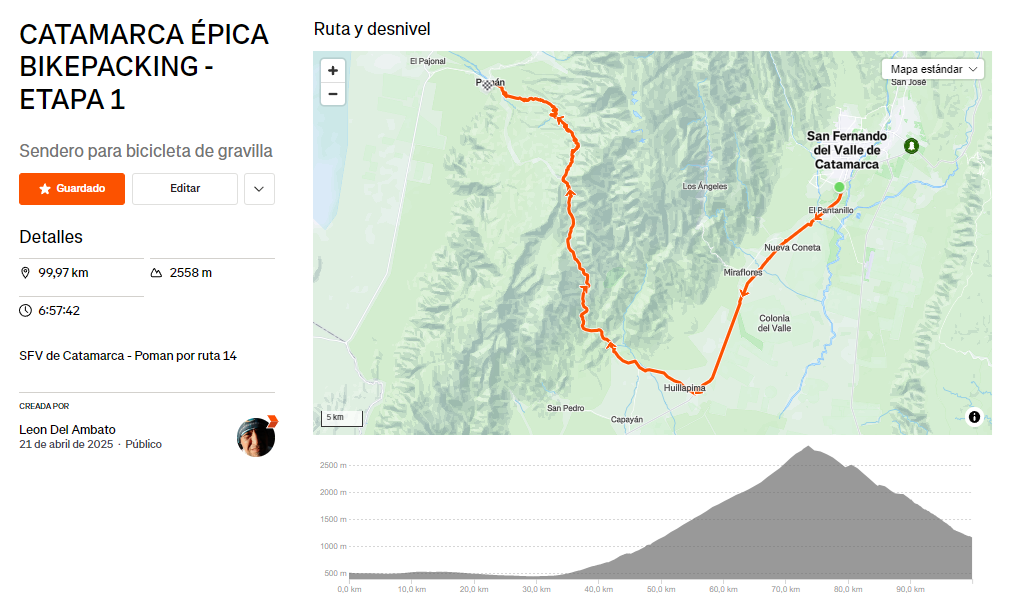Image resolution: width=1015 pixels, height=598 pixels.
Task: Zoom out on the route map
Action: pos(333,94)
